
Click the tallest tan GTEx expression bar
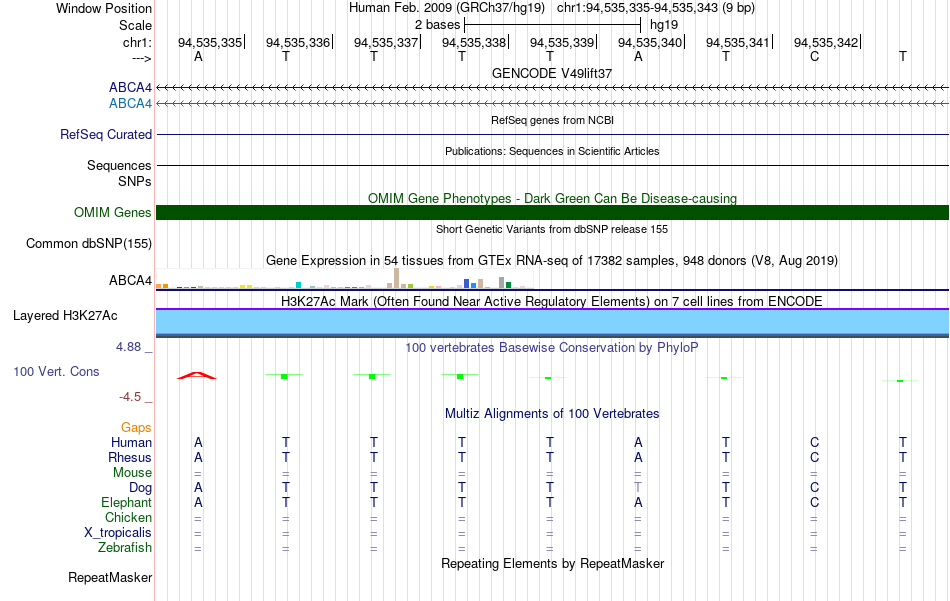(x=396, y=278)
